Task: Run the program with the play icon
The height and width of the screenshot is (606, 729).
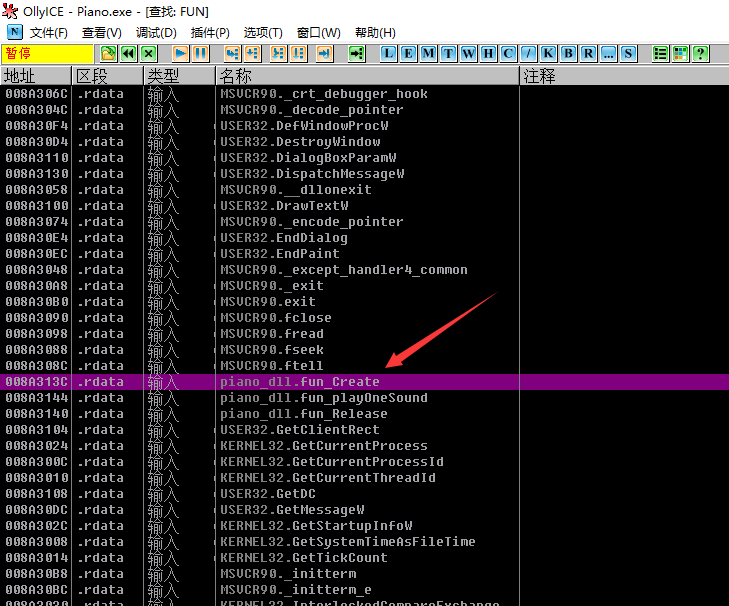Action: tap(180, 53)
